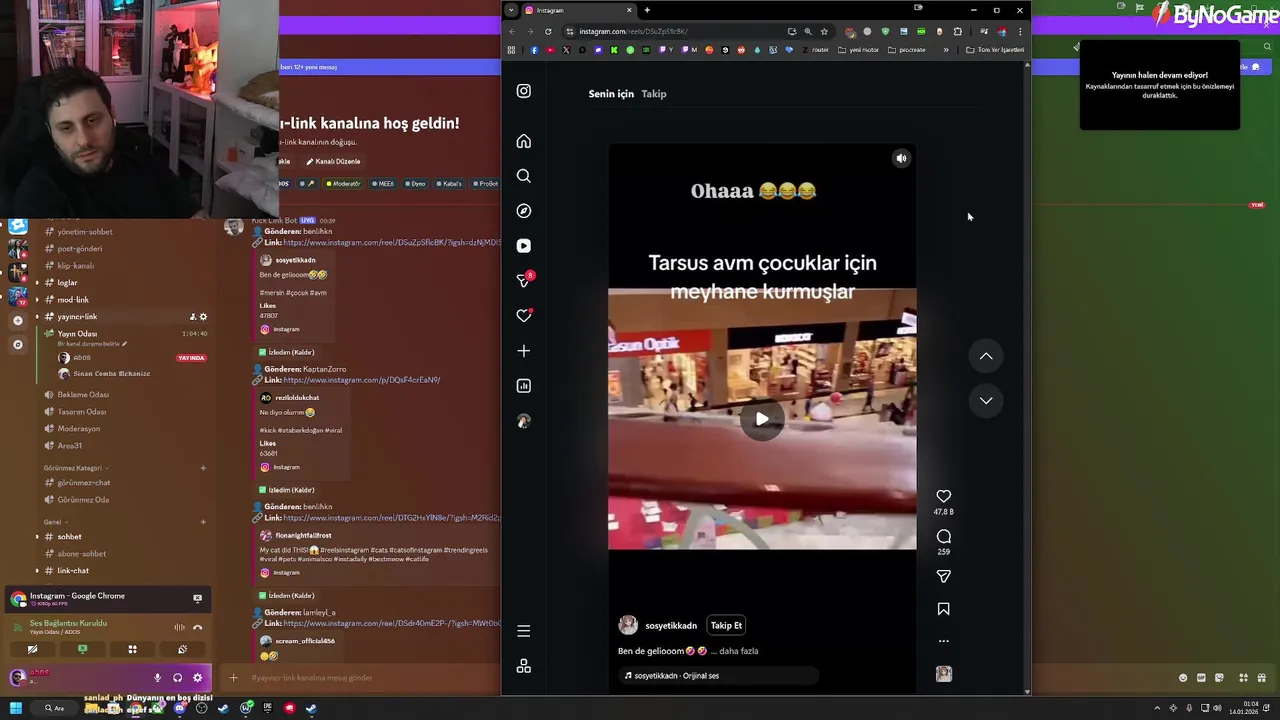Open Chrome tab search dropdown
Image resolution: width=1280 pixels, height=720 pixels.
(x=511, y=10)
